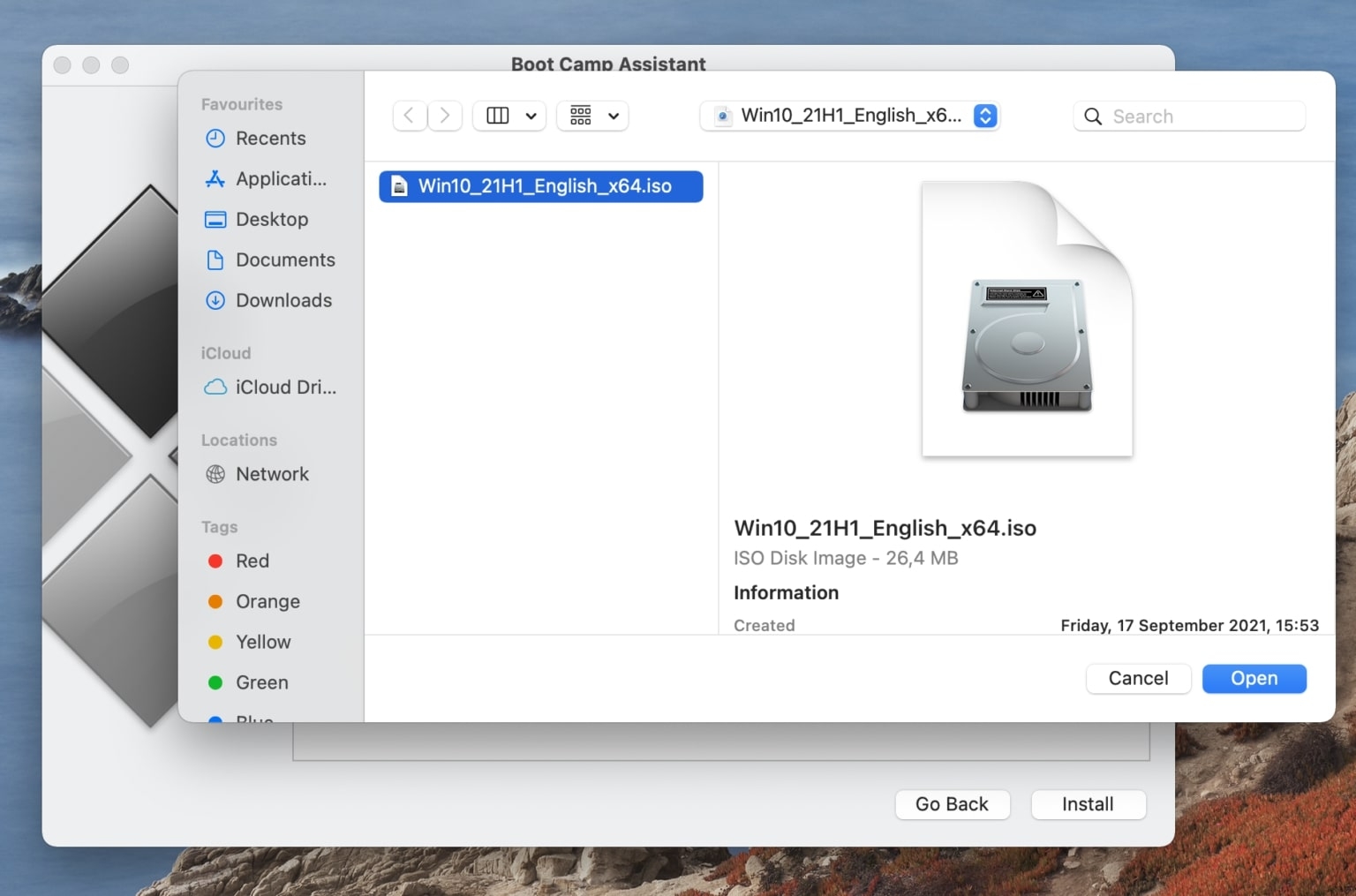
Task: Select Network under Locations
Action: (x=270, y=475)
